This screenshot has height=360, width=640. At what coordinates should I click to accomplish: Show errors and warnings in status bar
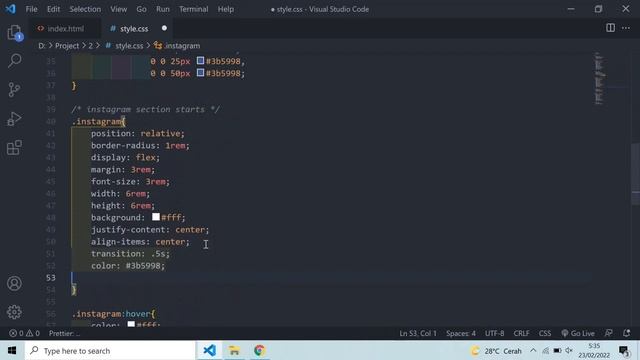click(24, 333)
